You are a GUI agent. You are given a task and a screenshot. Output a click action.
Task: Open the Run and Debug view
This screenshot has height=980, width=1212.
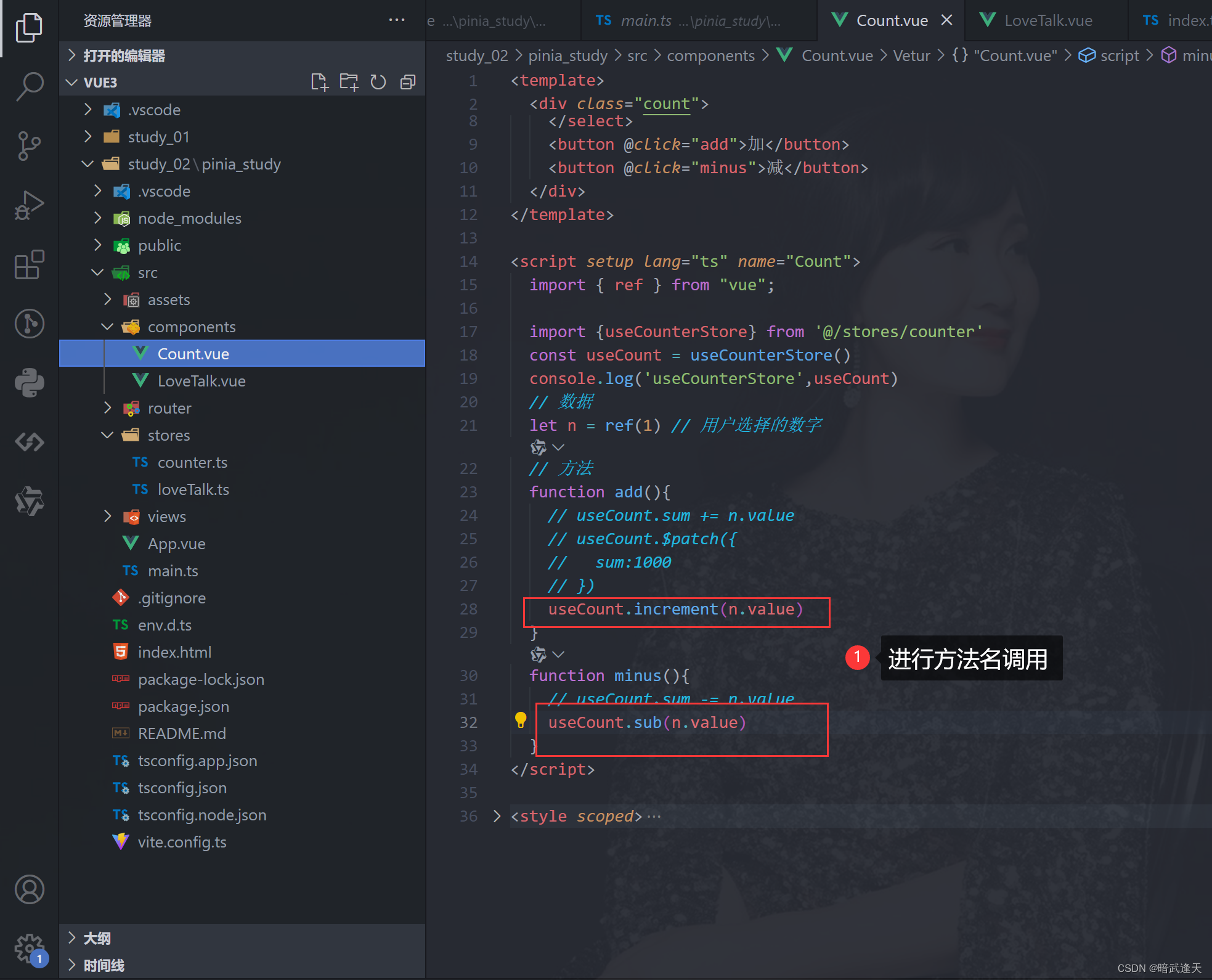(29, 205)
